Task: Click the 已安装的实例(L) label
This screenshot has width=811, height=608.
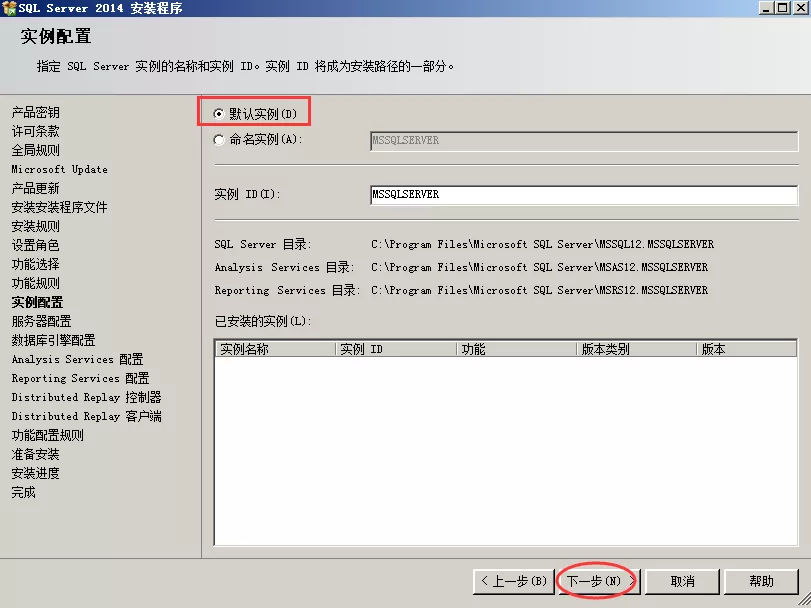Action: pyautogui.click(x=263, y=322)
